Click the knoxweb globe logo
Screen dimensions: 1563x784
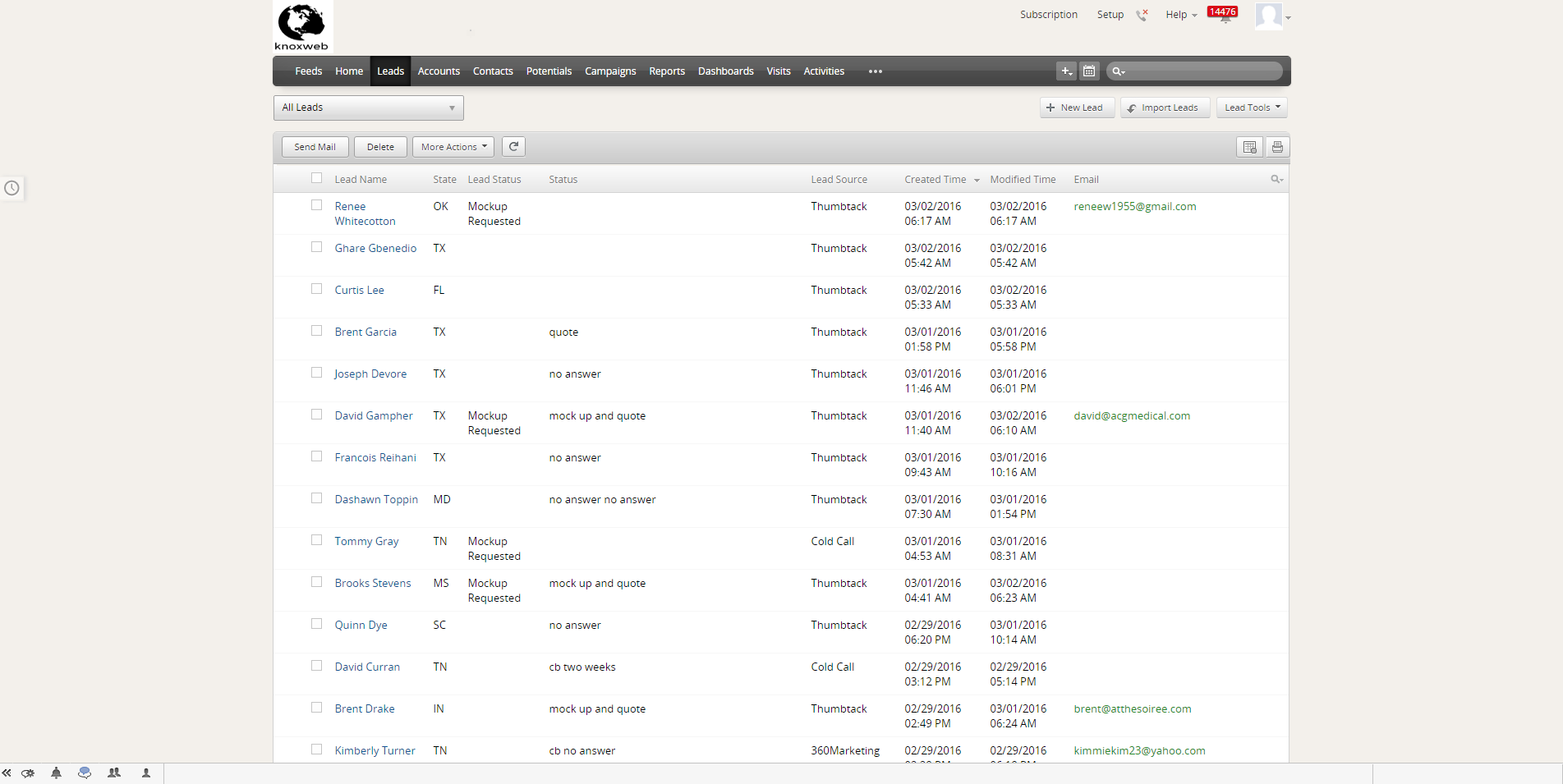coord(302,27)
